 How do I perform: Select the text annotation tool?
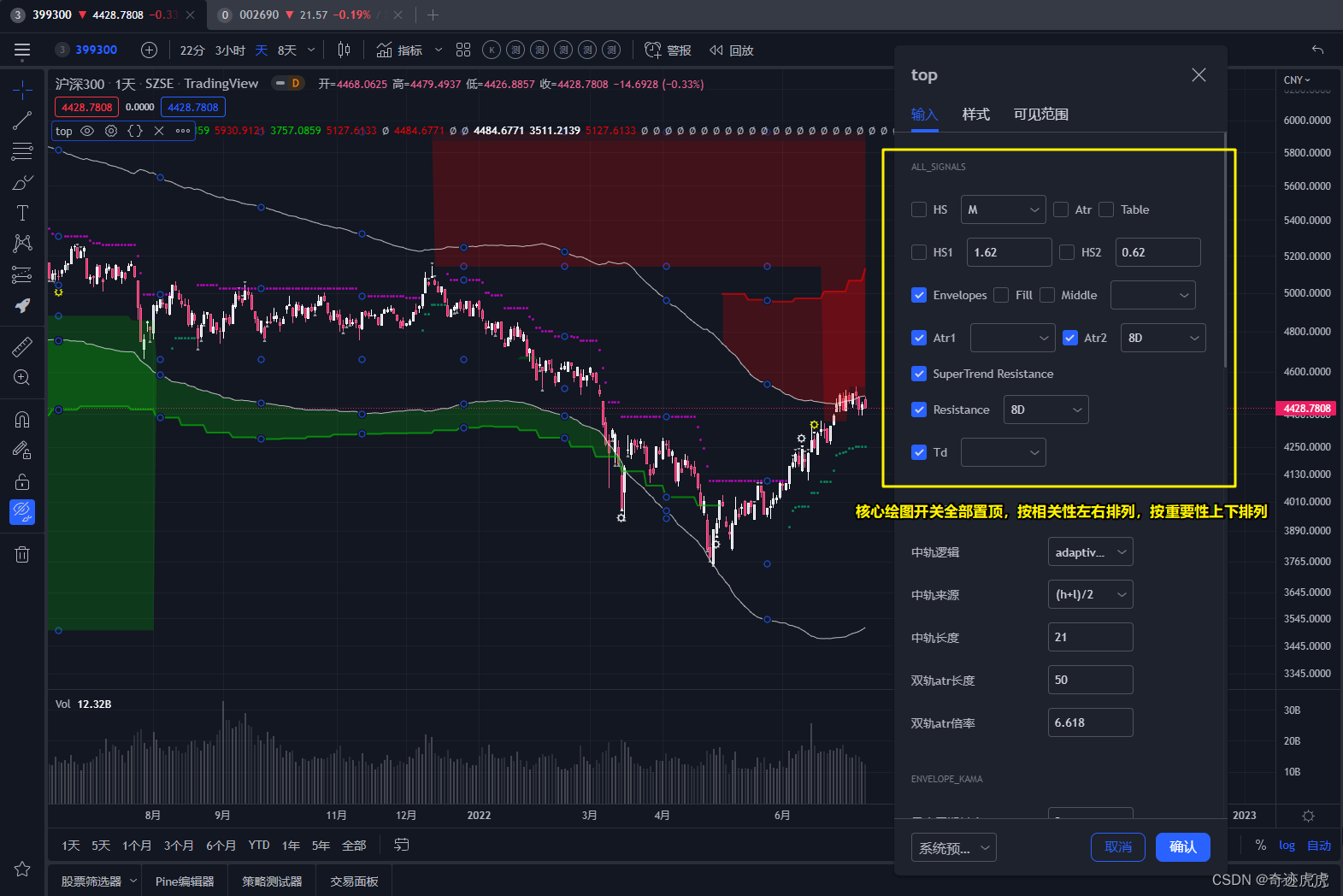coord(22,213)
